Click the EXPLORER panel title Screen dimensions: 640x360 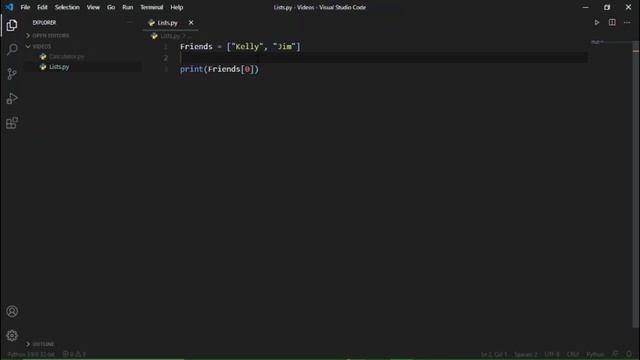point(44,23)
